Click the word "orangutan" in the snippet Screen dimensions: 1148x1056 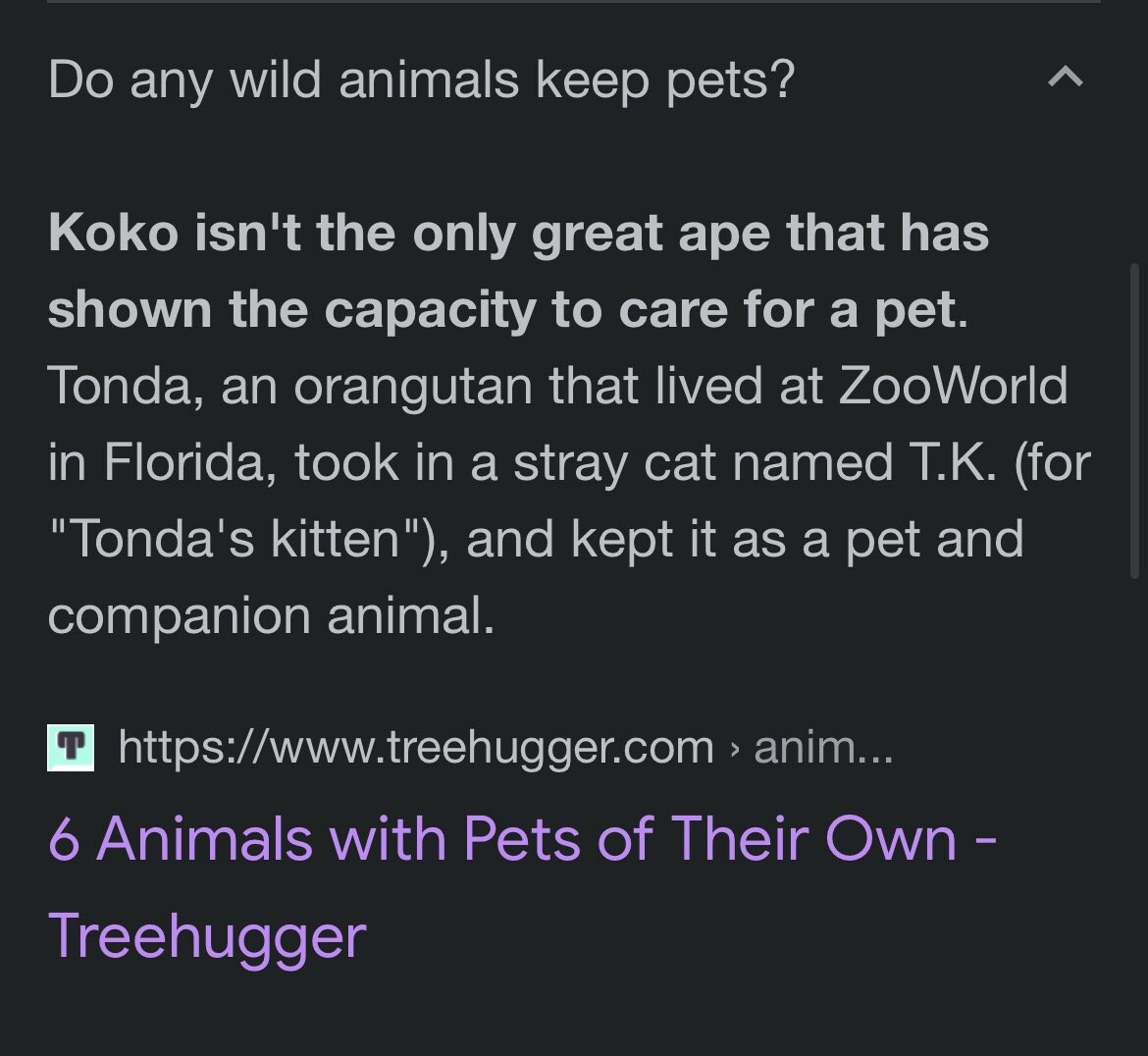(413, 388)
